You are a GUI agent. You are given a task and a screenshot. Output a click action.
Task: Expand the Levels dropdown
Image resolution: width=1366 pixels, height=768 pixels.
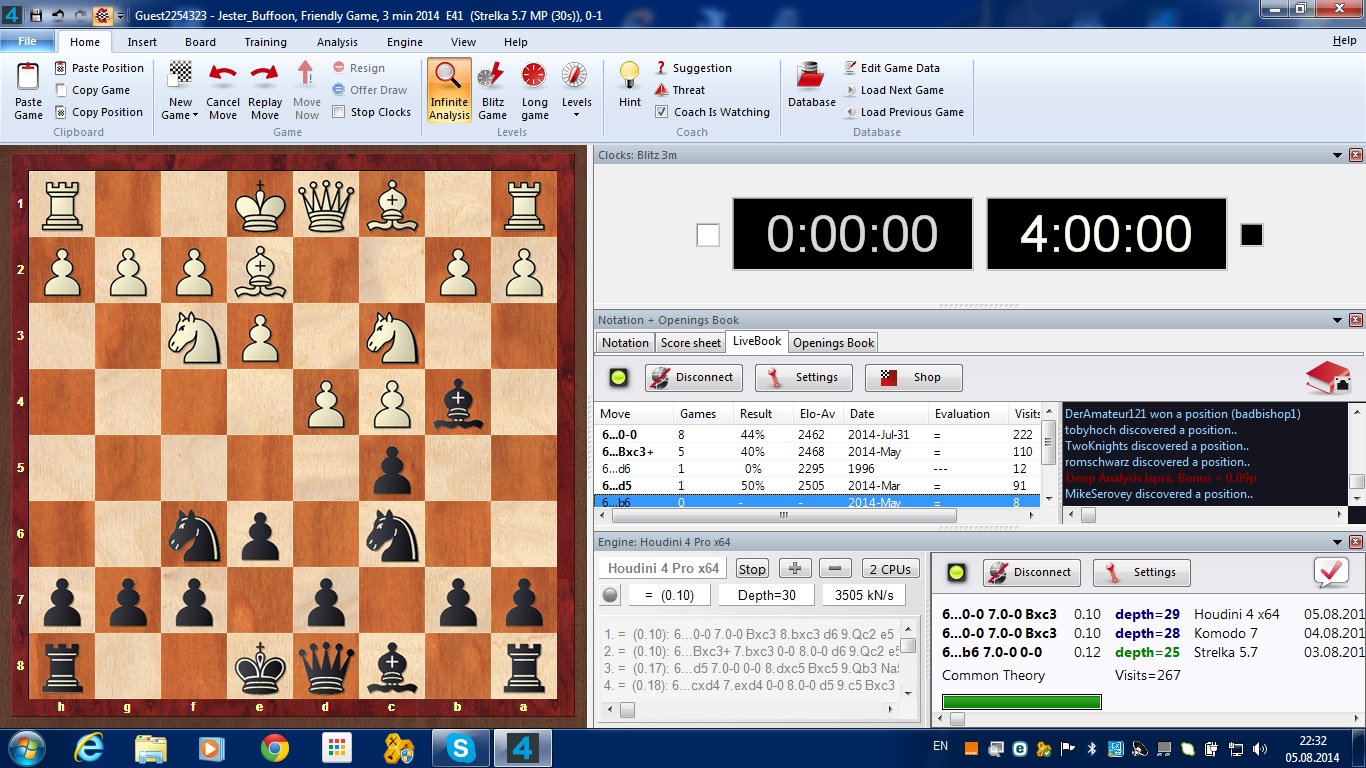tap(576, 114)
